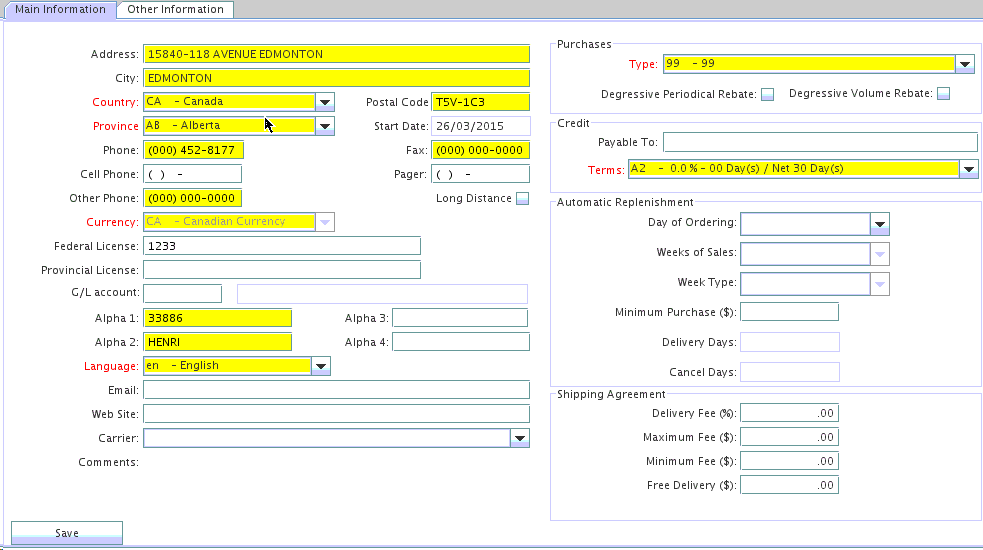
Task: Click the Delivery Fee (%) field
Action: click(x=789, y=413)
